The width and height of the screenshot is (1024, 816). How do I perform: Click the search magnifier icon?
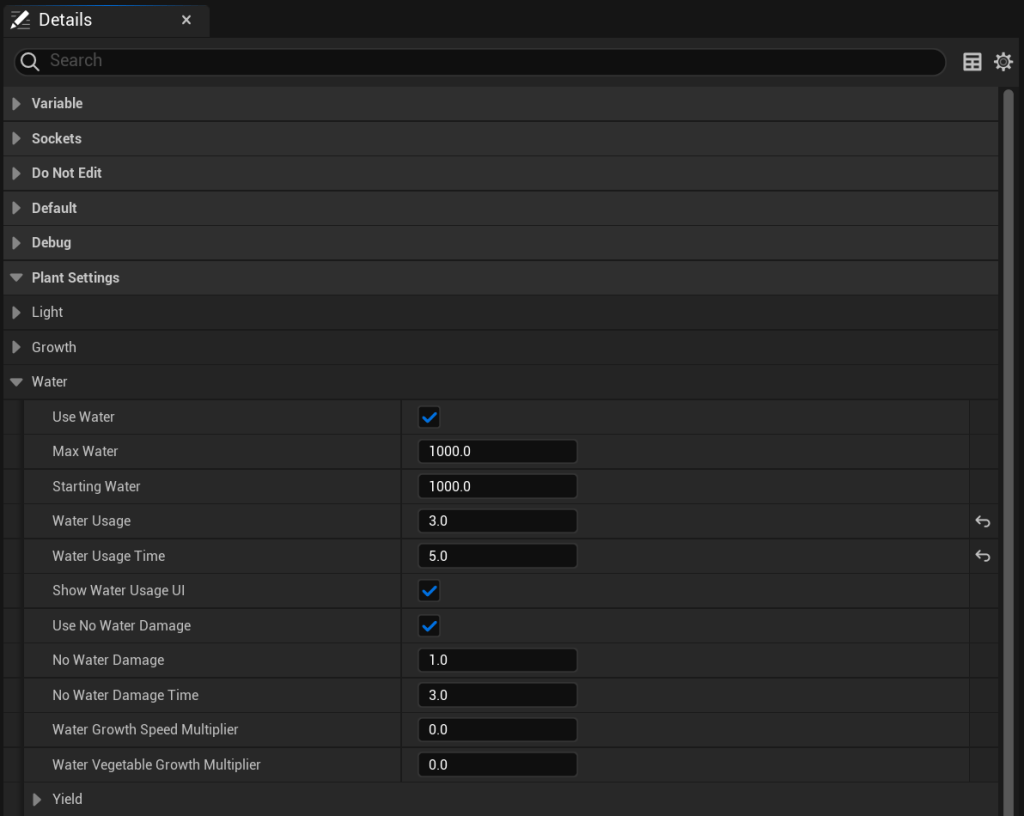click(x=30, y=61)
